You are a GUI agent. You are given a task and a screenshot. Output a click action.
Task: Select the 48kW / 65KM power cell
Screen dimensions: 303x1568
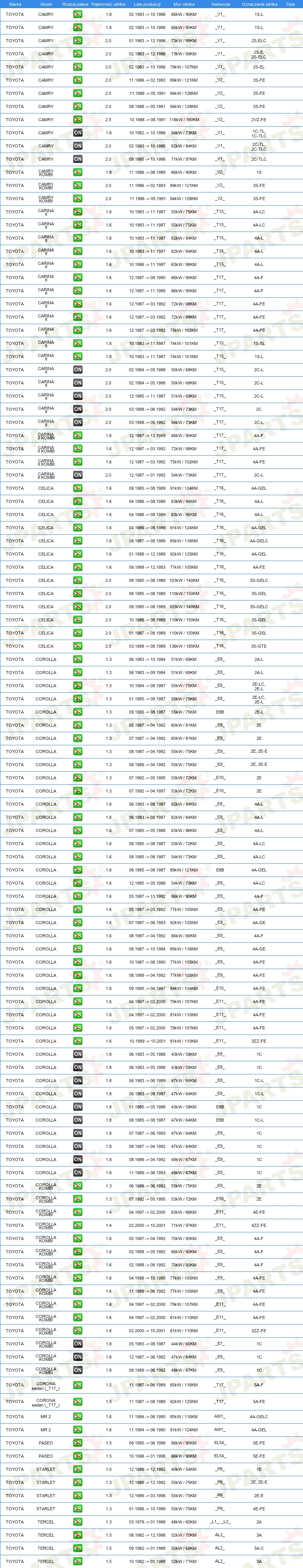(184, 1522)
